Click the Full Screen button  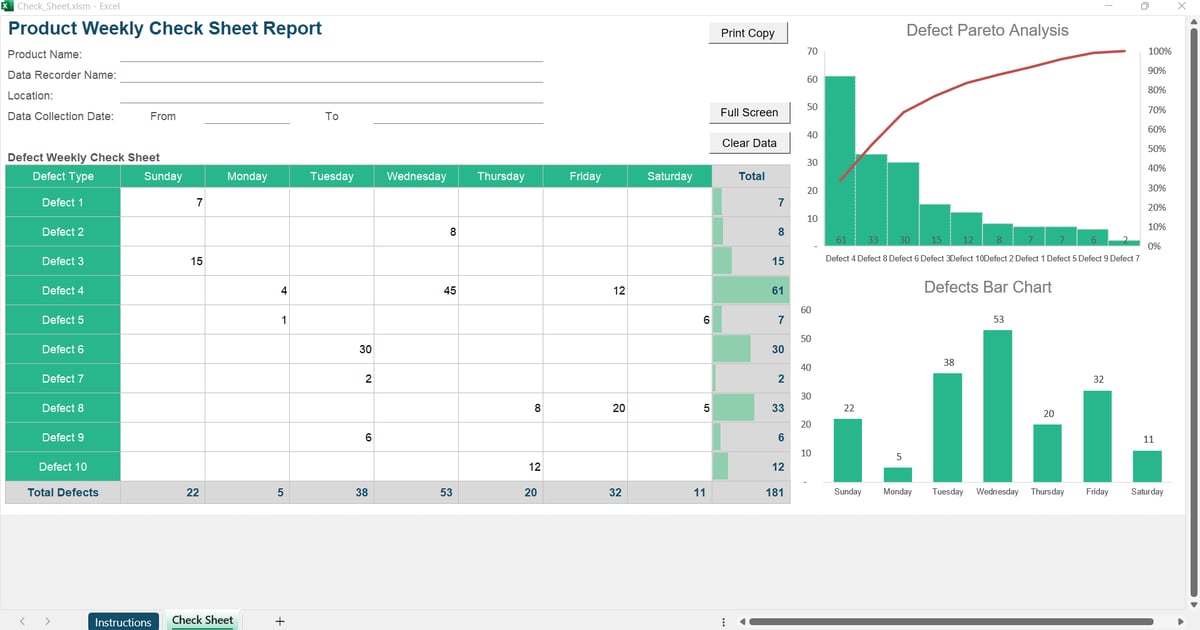[x=749, y=112]
